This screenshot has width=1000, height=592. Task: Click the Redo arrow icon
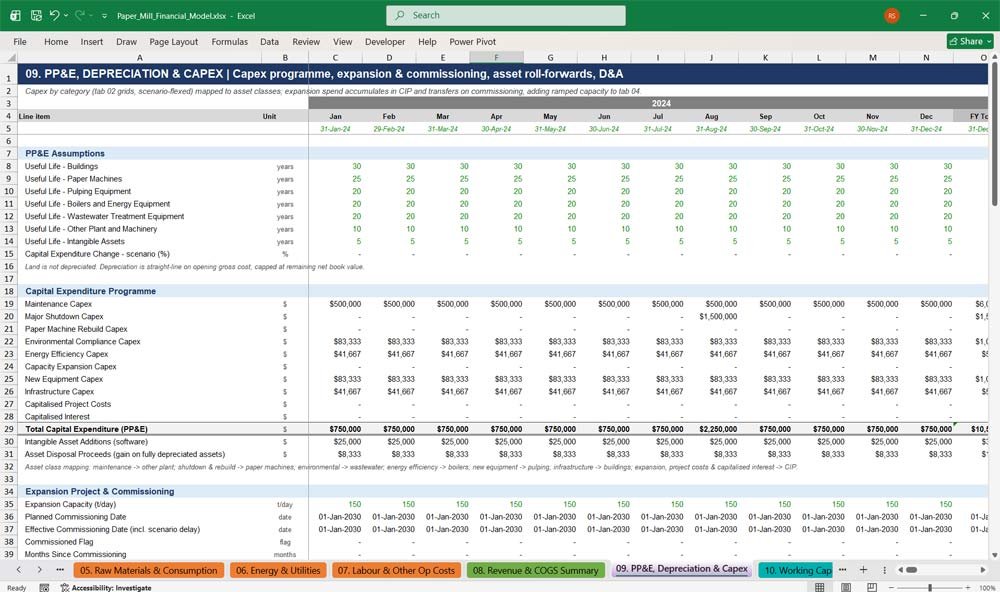click(x=80, y=15)
